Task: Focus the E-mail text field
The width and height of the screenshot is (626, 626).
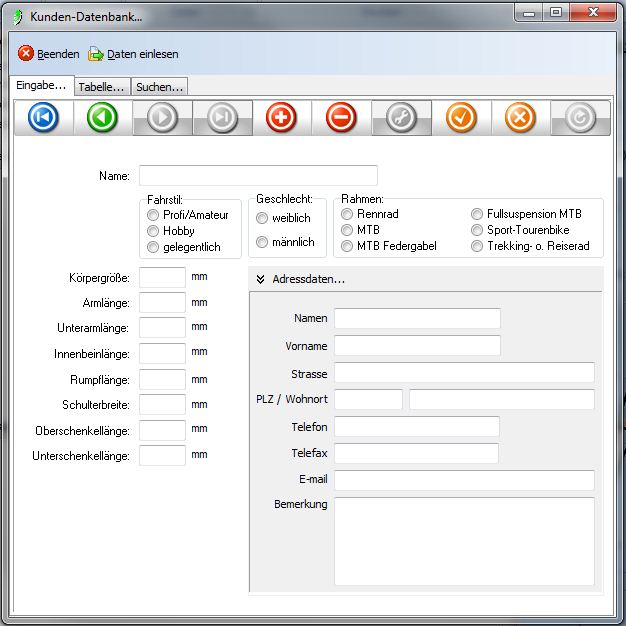Action: [x=463, y=480]
